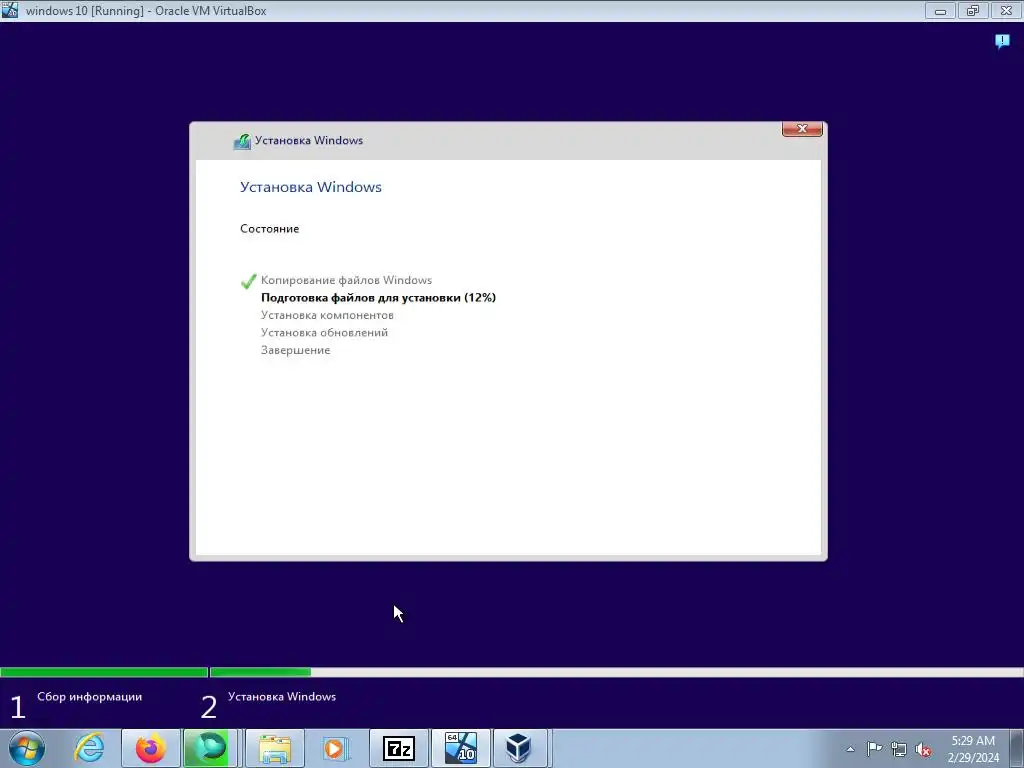Select 'Подготовка файлов для установки (12%)' line
Viewport: 1024px width, 768px height.
click(378, 298)
